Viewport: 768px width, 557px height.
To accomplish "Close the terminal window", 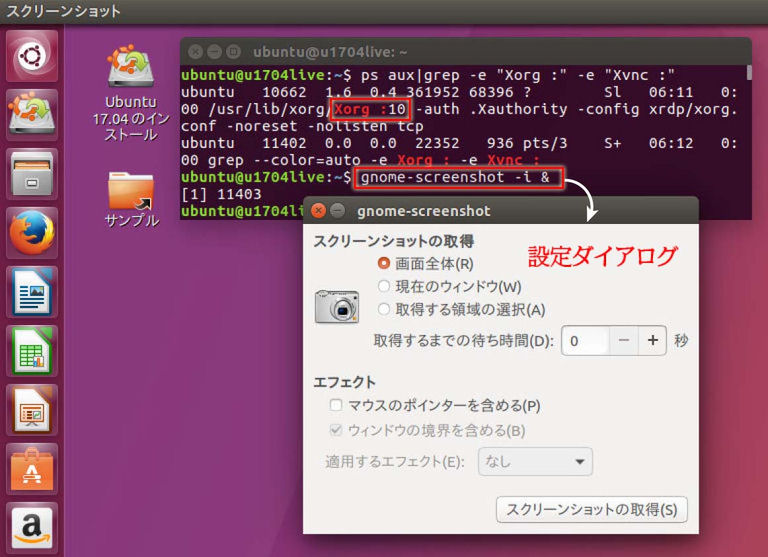I will point(195,51).
